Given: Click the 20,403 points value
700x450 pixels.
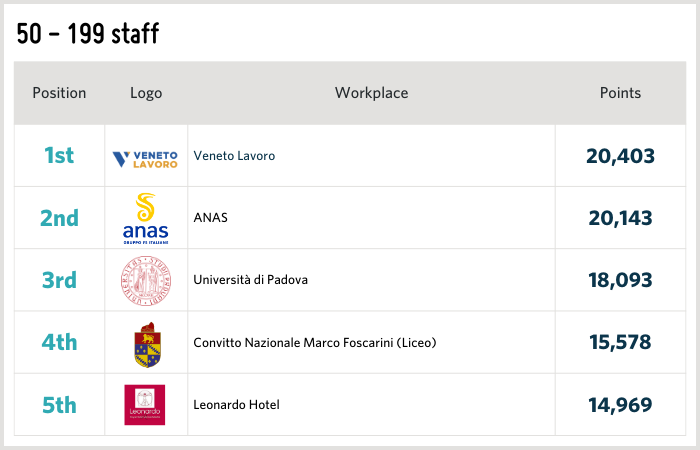Looking at the screenshot, I should tap(620, 156).
